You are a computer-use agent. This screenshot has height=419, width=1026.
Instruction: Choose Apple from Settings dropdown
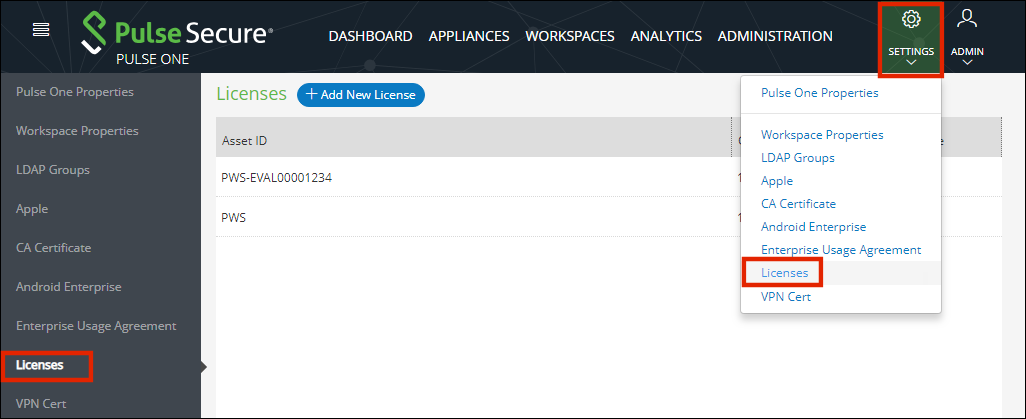777,181
